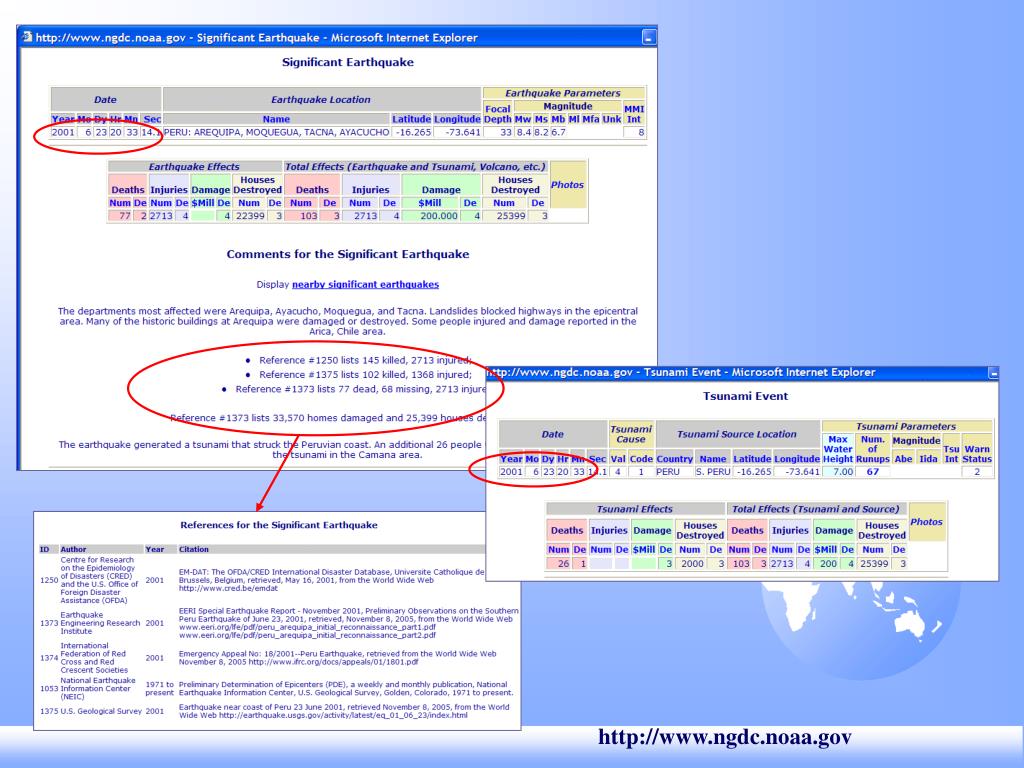Viewport: 1024px width, 768px height.
Task: Click the window button on Significant Earthquake title bar
Action: [x=648, y=38]
